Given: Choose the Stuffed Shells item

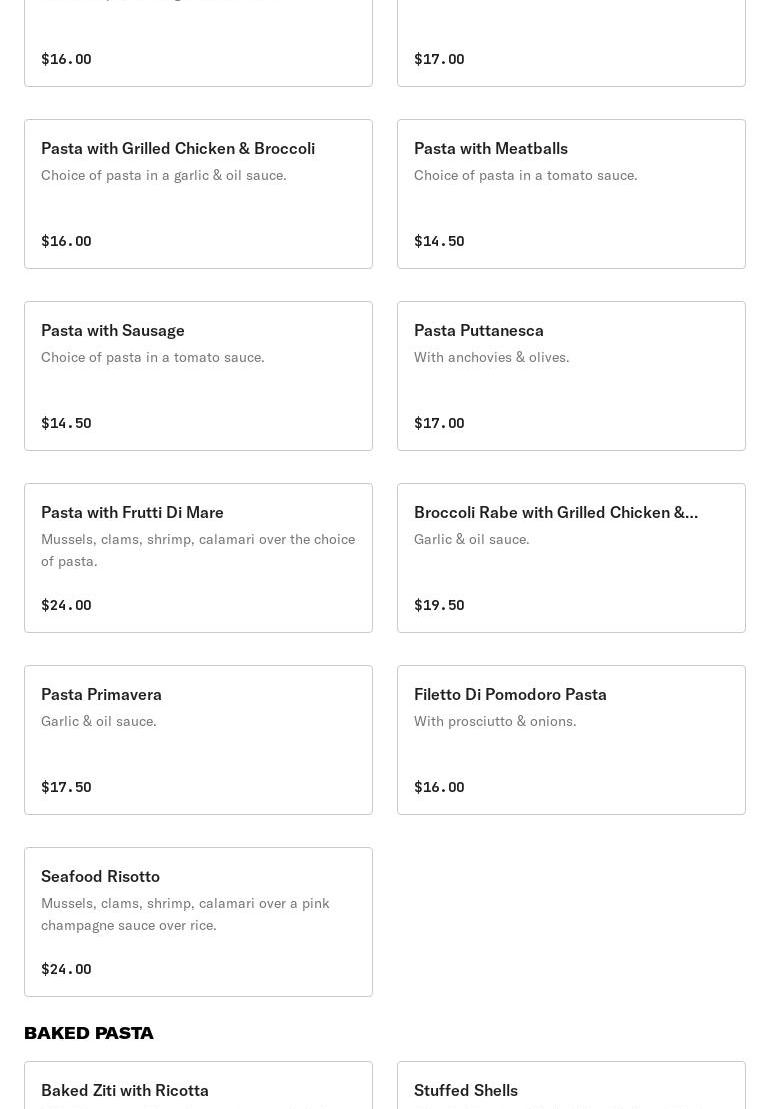Looking at the screenshot, I should click(571, 1089).
